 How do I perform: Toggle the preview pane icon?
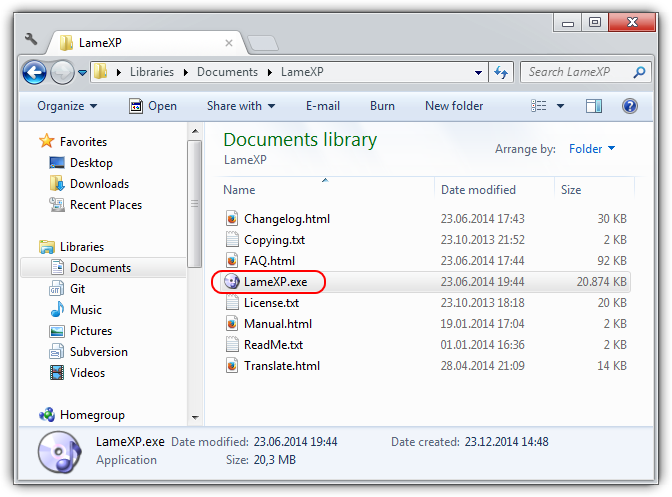[x=594, y=106]
